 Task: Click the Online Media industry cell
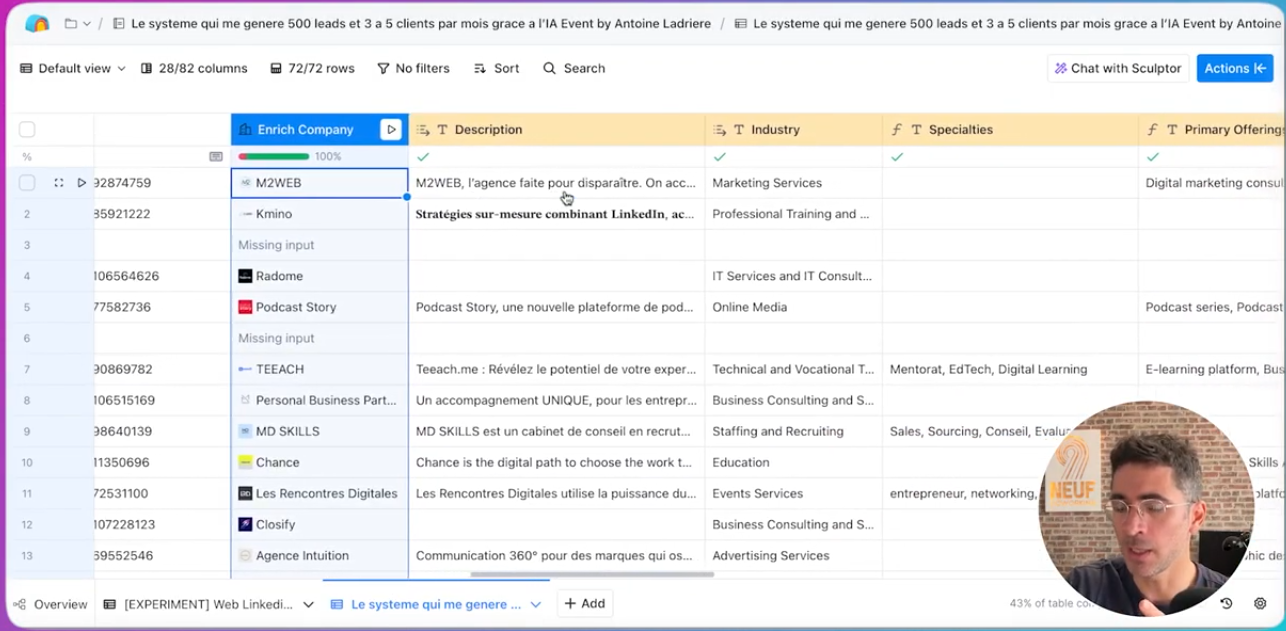click(793, 307)
